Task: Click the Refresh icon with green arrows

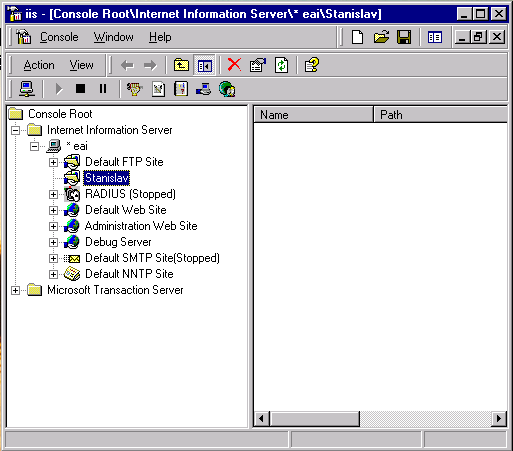Action: [x=281, y=65]
